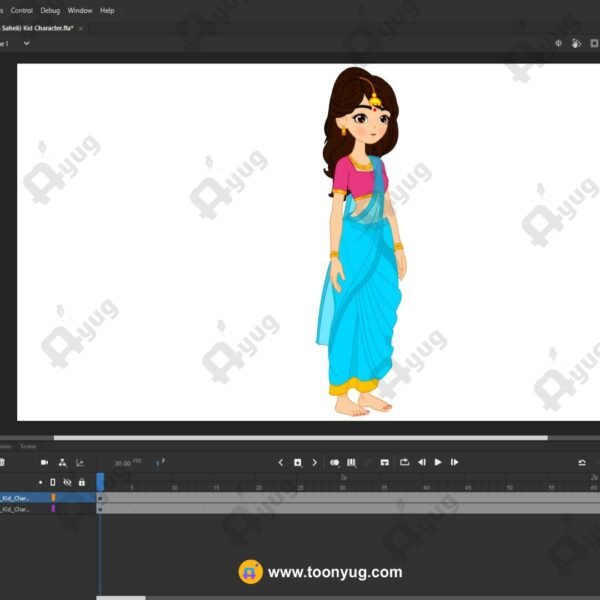Screen dimensions: 600x600
Task: Click the current frame number field
Action: (x=160, y=463)
